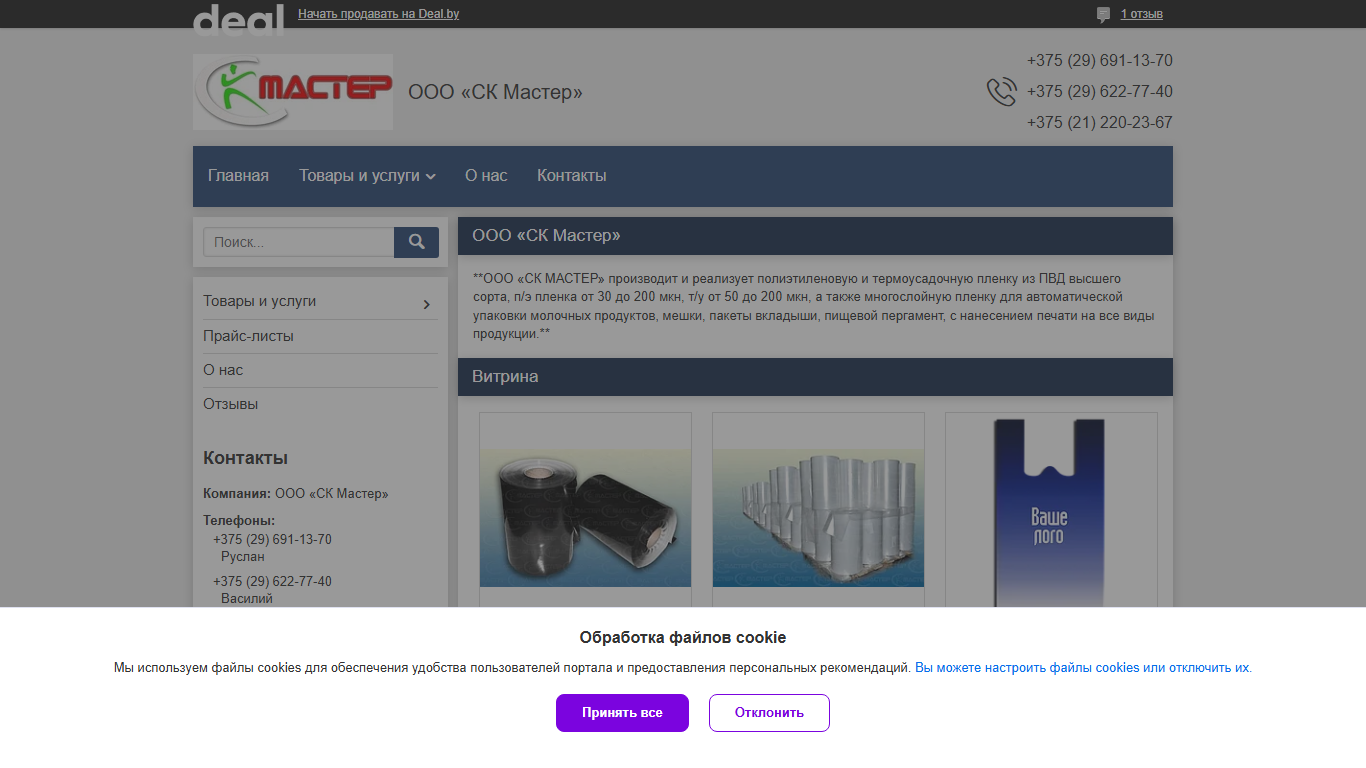
Task: Click the speech bubble review icon
Action: pyautogui.click(x=1103, y=15)
